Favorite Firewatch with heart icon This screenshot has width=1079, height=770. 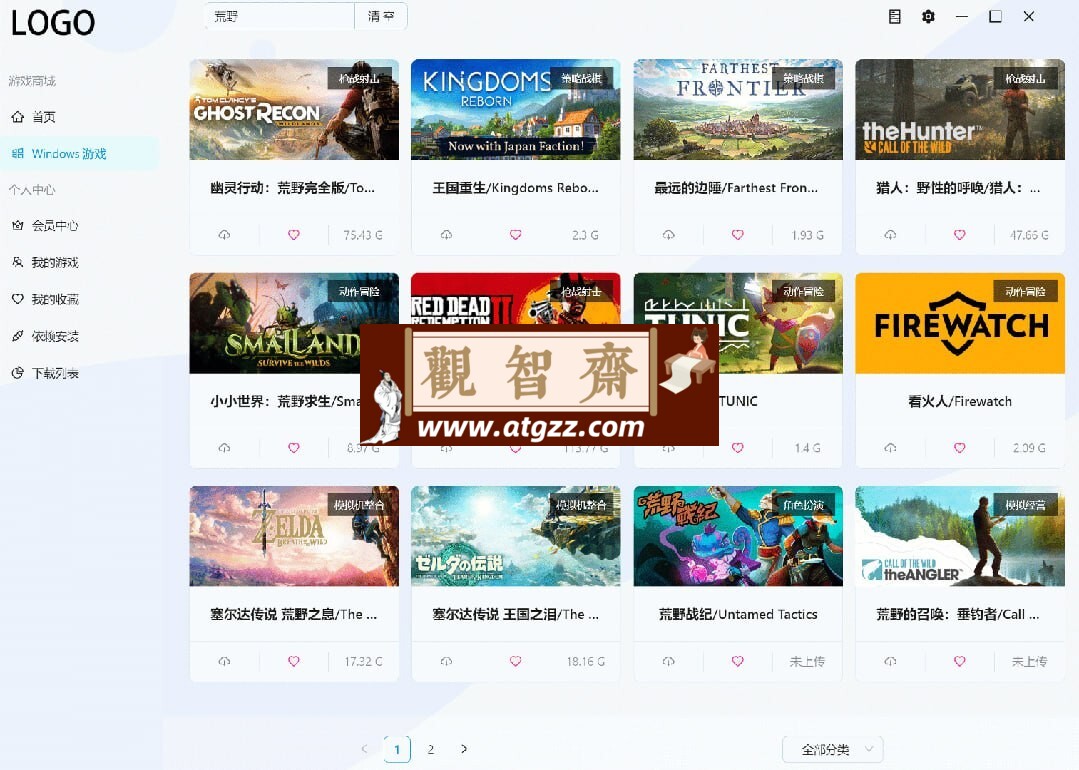pyautogui.click(x=960, y=448)
